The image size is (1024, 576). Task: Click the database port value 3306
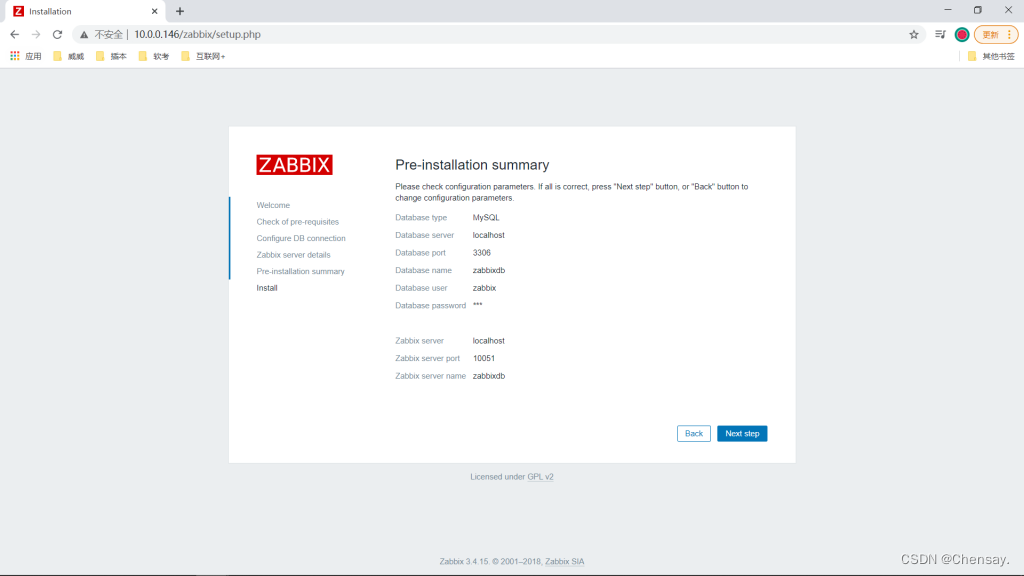tap(482, 253)
